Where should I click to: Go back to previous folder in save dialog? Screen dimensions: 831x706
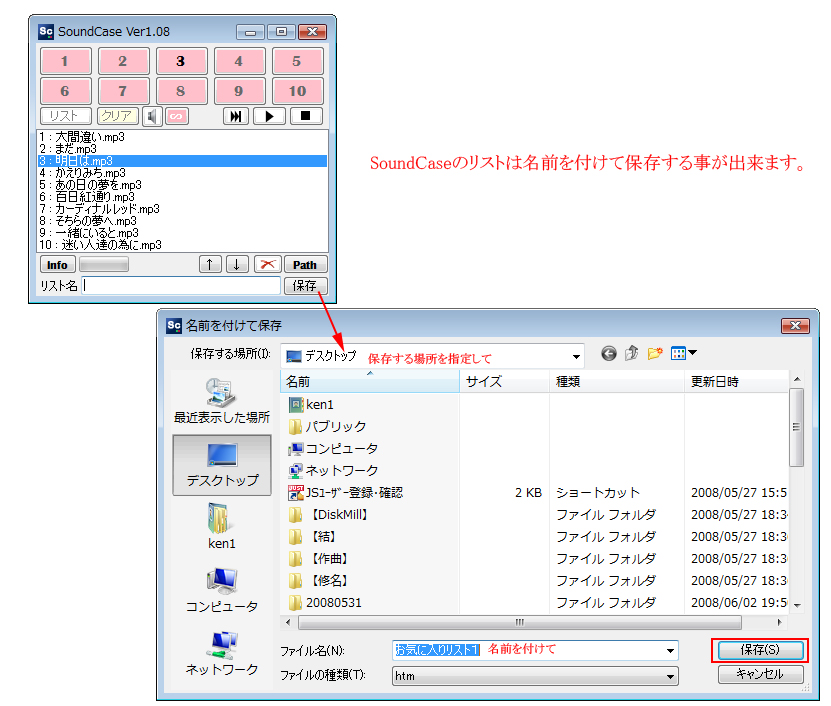point(609,354)
